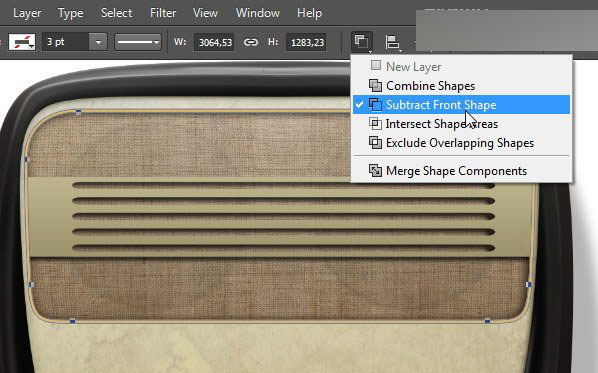This screenshot has width=598, height=373.
Task: Click the shape height H field
Action: (306, 42)
